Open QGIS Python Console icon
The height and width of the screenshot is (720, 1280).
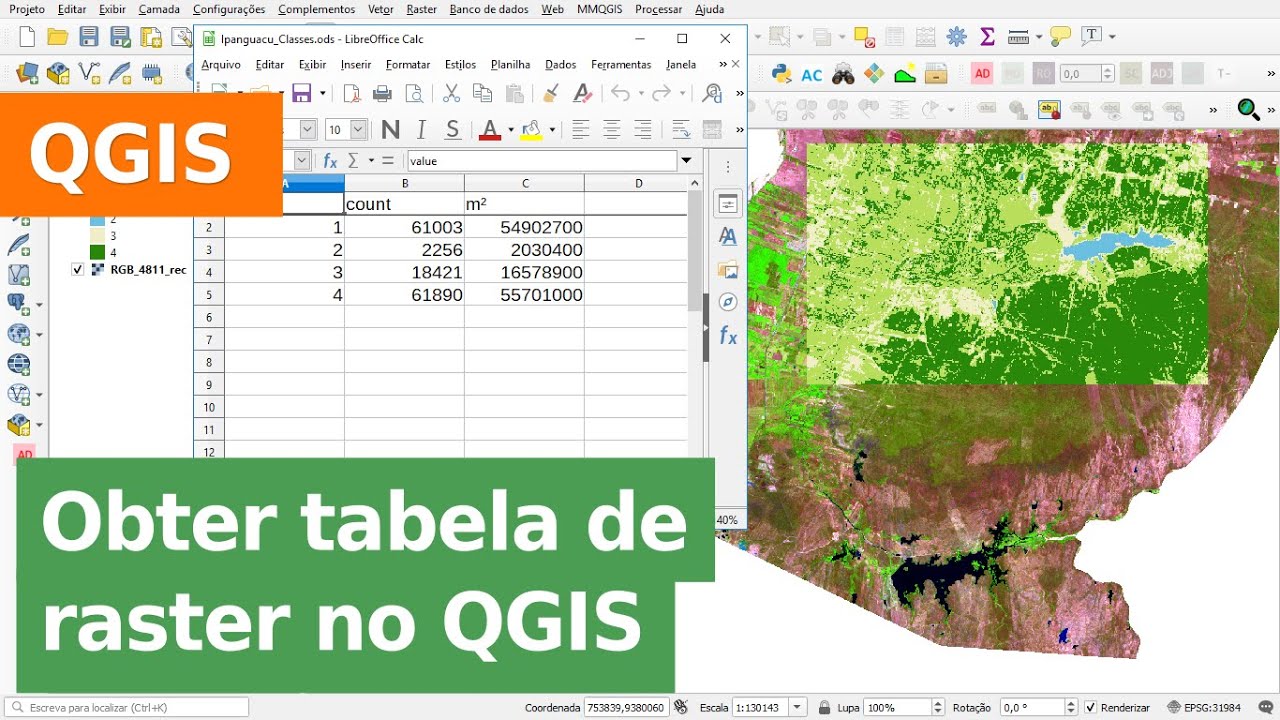(782, 73)
